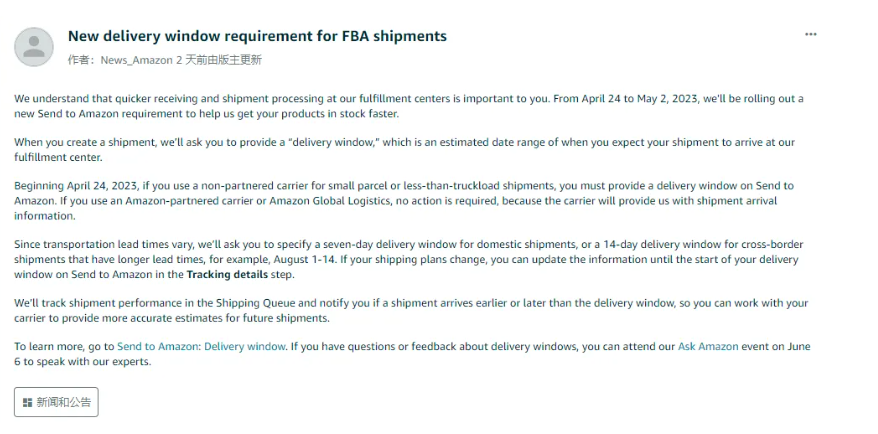Click paragraph starting "Beginning April 24, 2023"
The width and height of the screenshot is (878, 434).
404,200
